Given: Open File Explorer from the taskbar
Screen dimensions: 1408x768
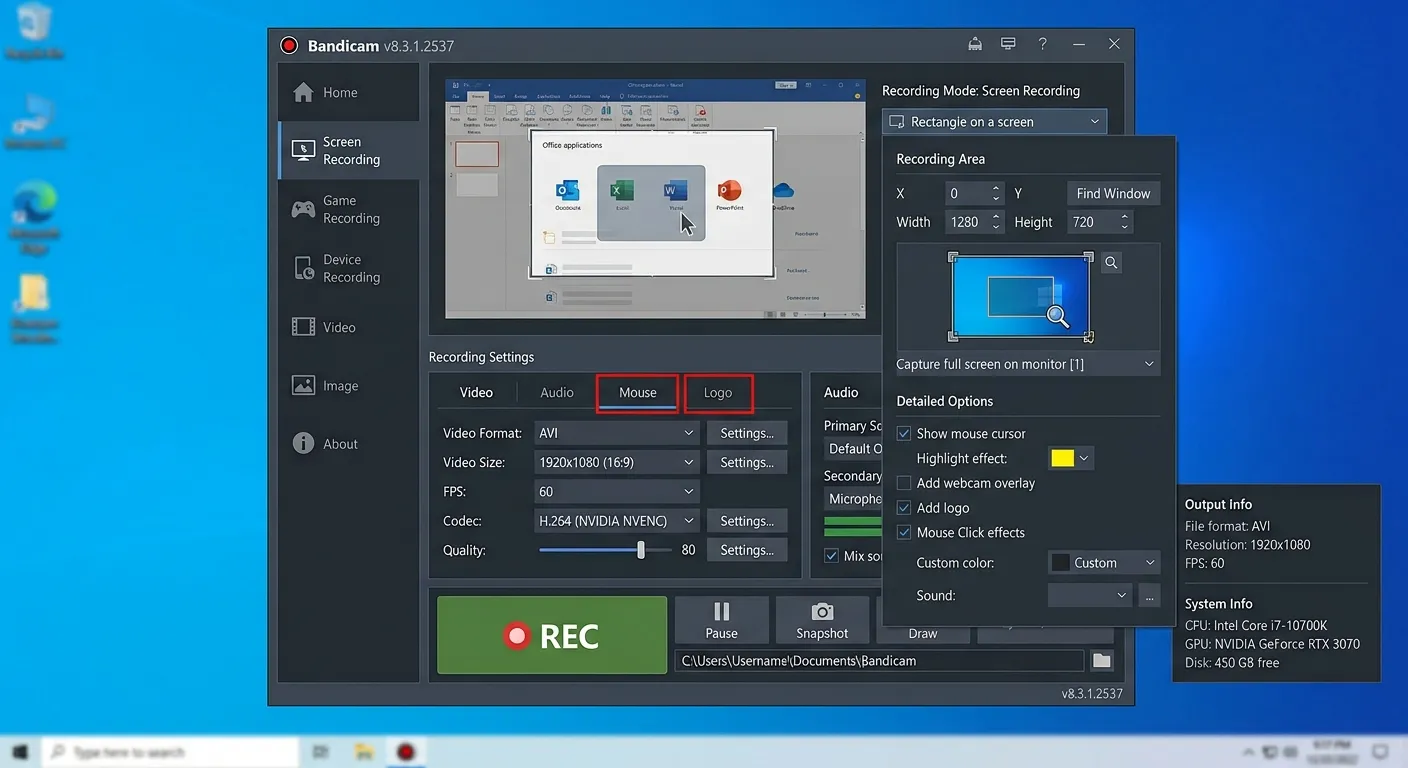Looking at the screenshot, I should [364, 752].
